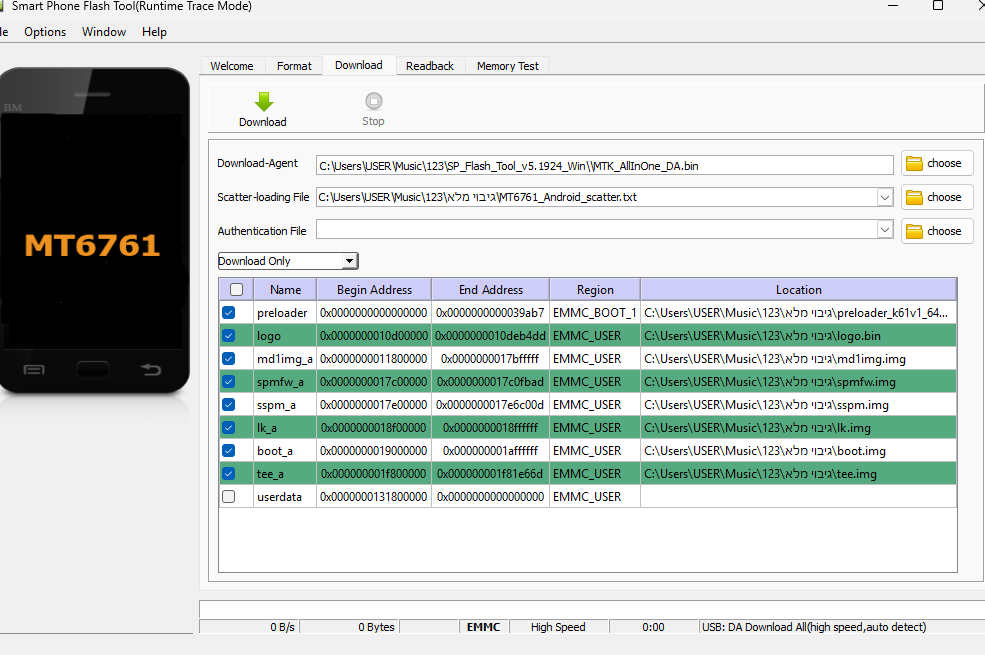Screen dimensions: 985x655
Task: Enable the userdata partition checkbox
Action: tap(229, 497)
